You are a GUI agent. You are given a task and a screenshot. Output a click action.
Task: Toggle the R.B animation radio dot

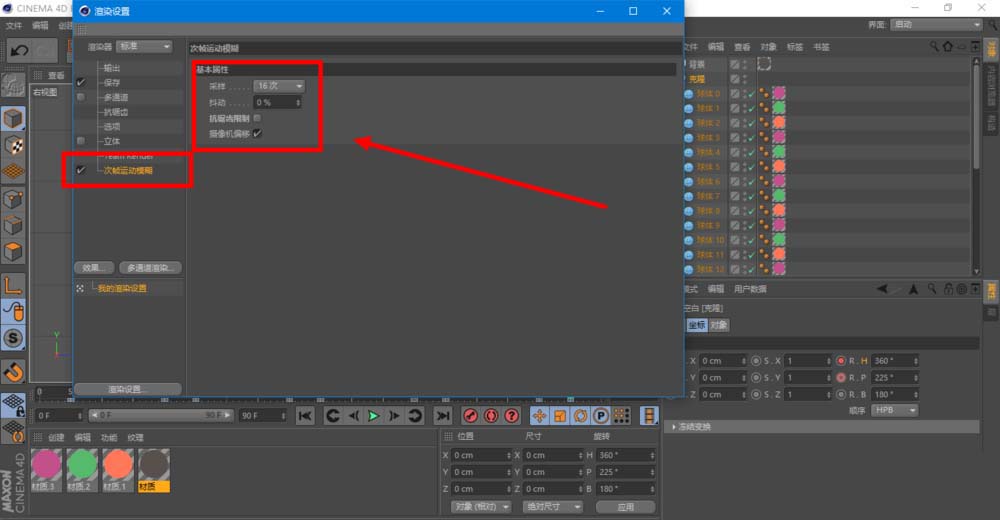click(x=841, y=394)
